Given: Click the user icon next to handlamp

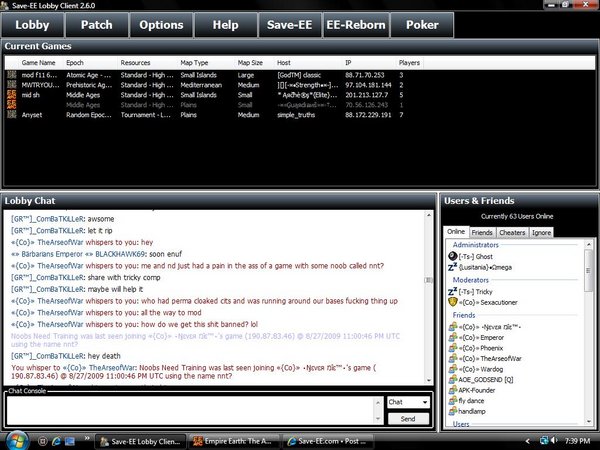Looking at the screenshot, I should pos(453,409).
